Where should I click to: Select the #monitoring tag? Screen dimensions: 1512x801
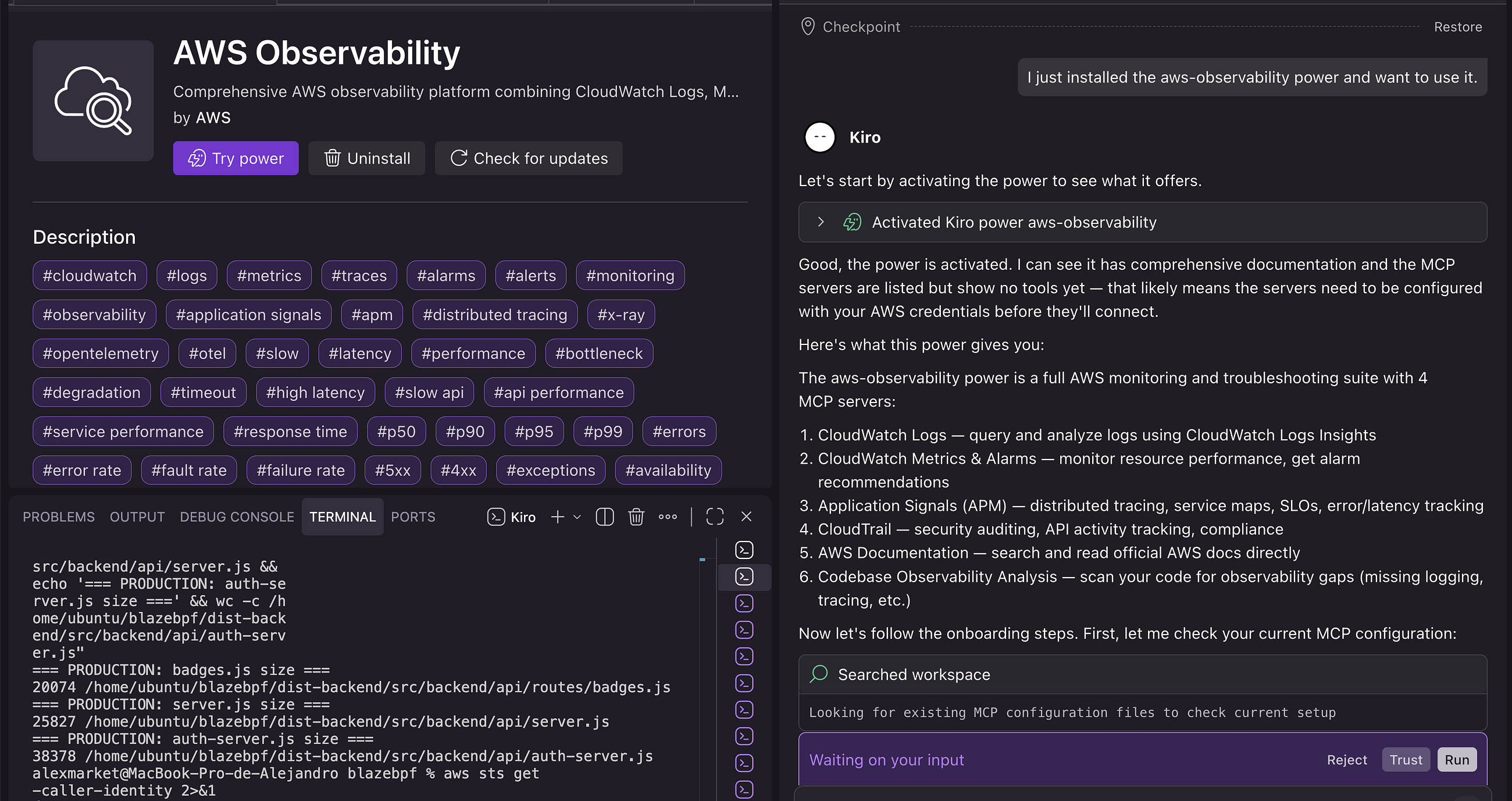pyautogui.click(x=630, y=275)
